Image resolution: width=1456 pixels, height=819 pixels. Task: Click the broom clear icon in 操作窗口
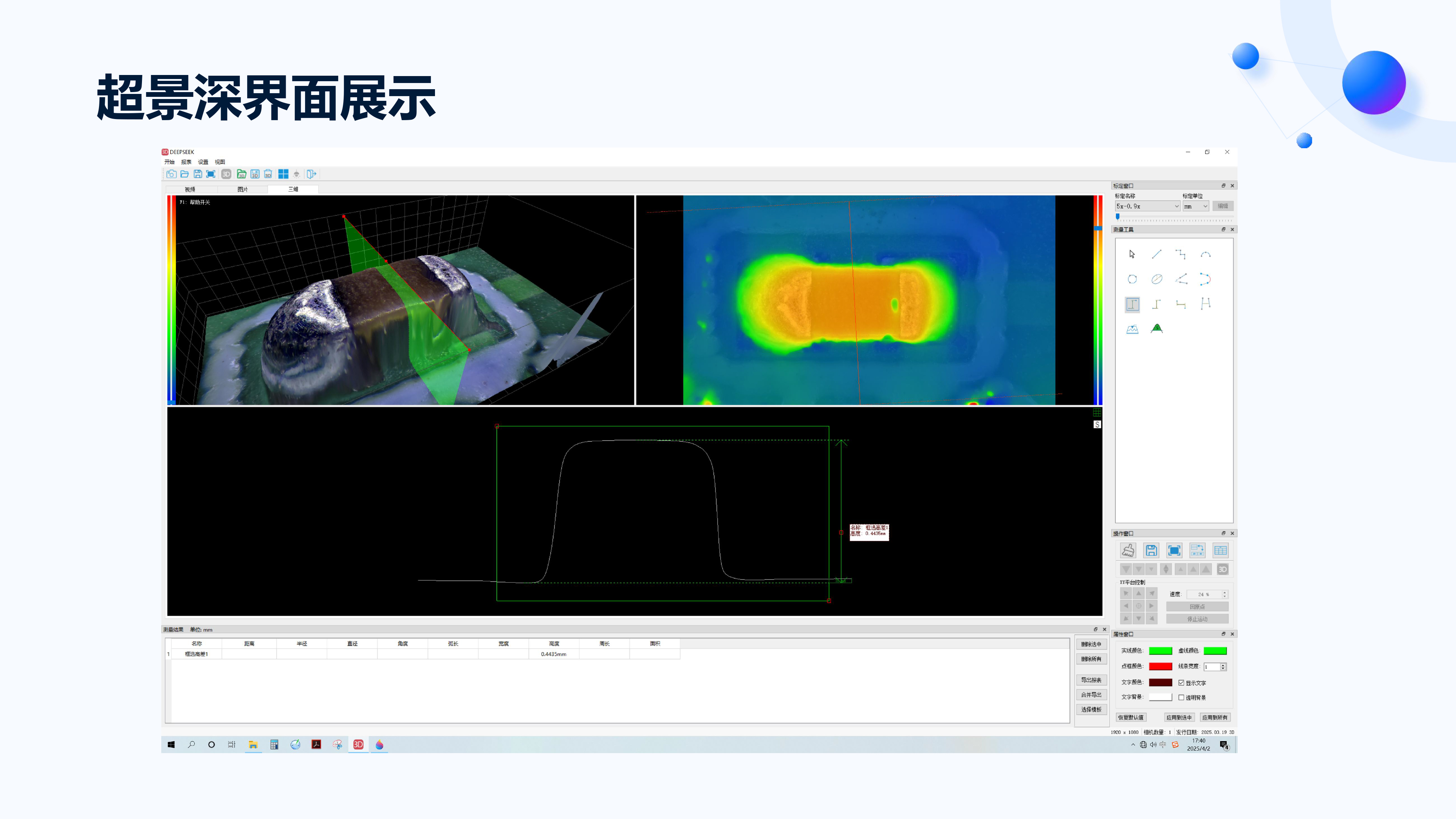(1128, 550)
